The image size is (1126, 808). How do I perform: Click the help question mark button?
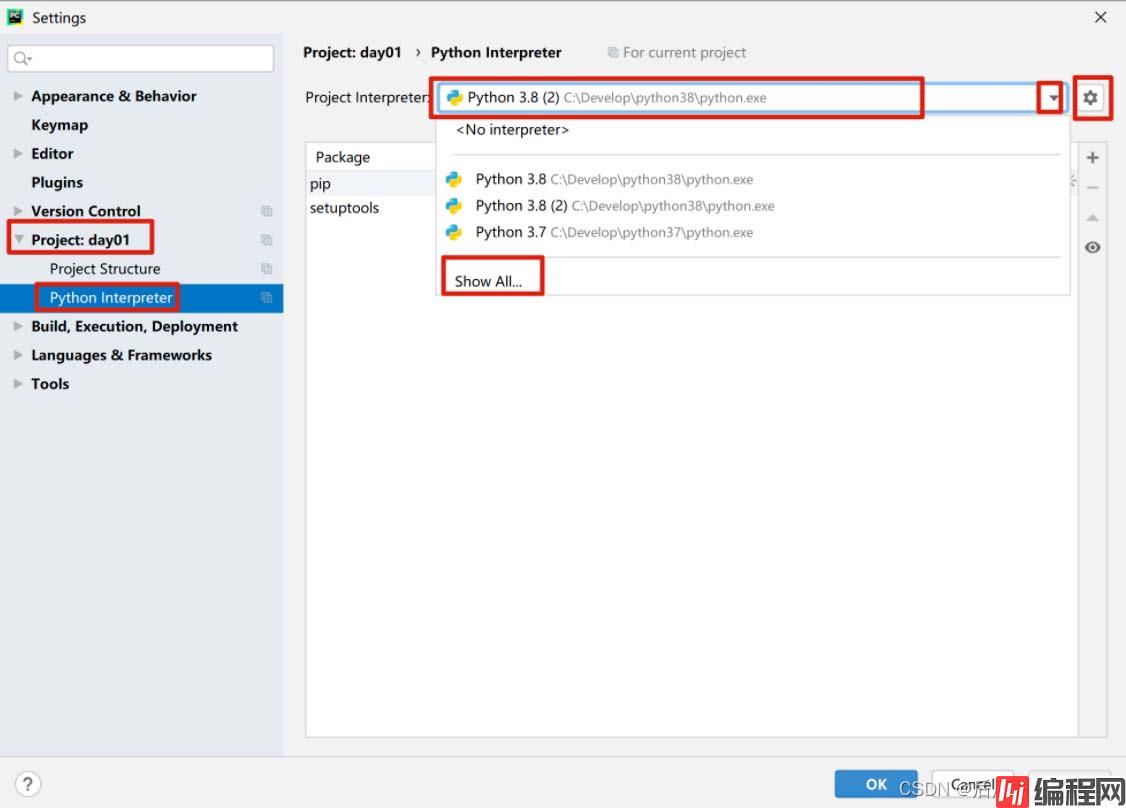[x=28, y=784]
